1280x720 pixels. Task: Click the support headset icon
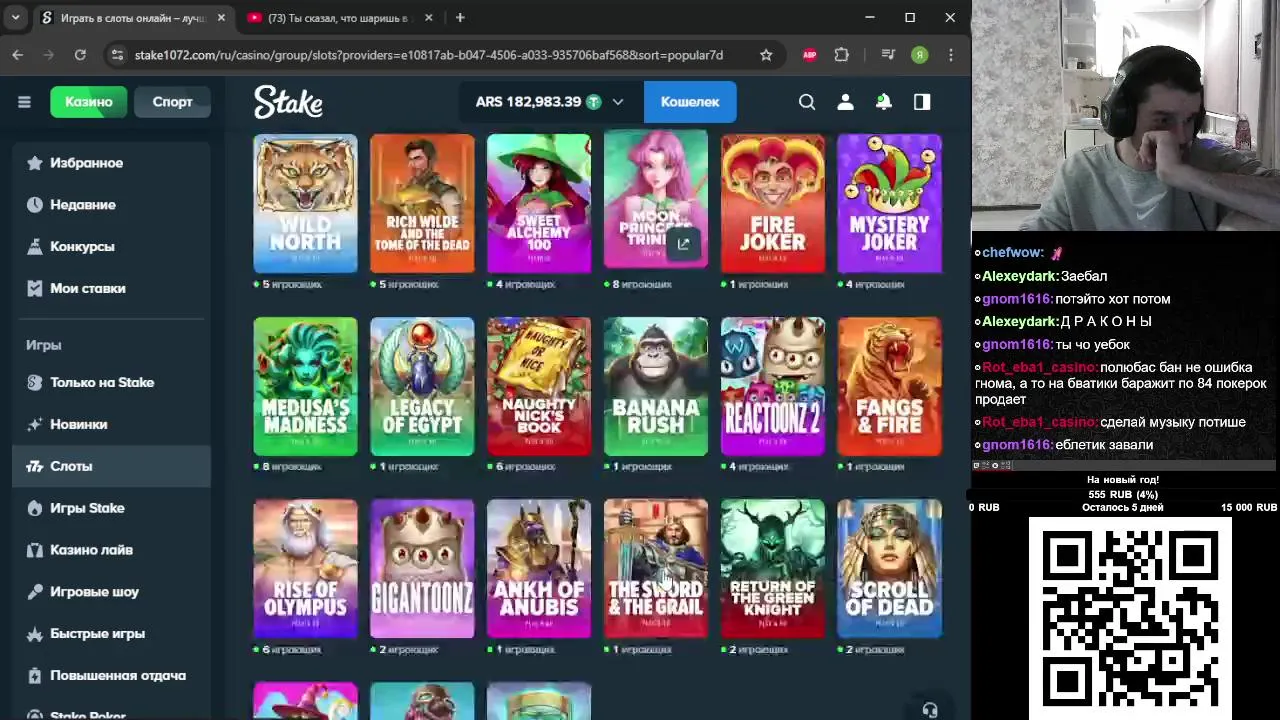930,710
